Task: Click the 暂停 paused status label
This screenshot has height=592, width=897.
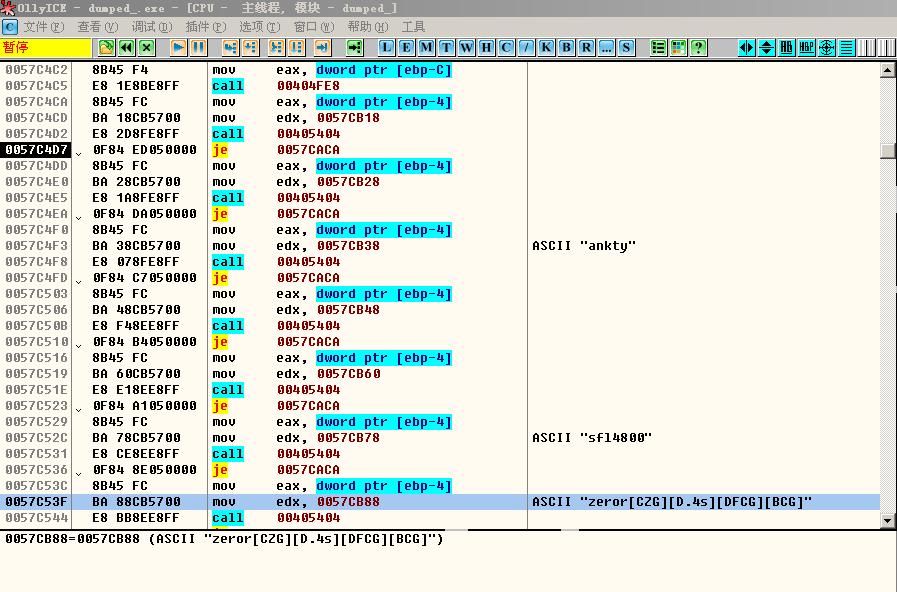Action: click(46, 47)
